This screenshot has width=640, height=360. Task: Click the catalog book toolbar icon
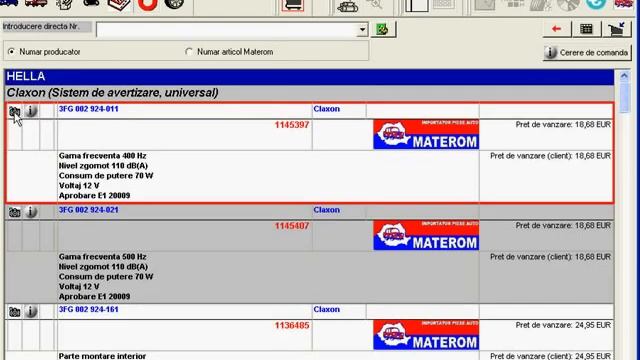[119, 4]
